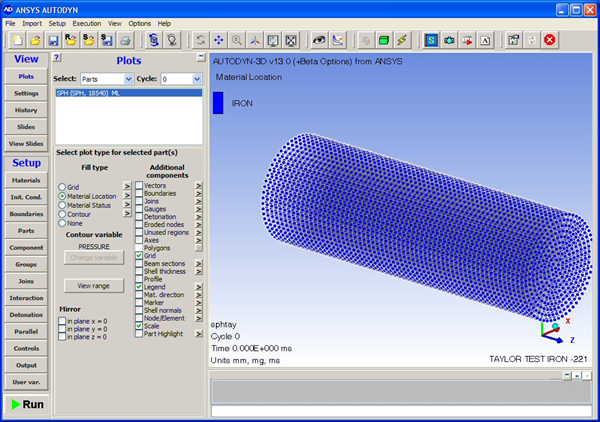Click the blue S slideshow icon
Viewport: 600px width, 422px height.
431,40
